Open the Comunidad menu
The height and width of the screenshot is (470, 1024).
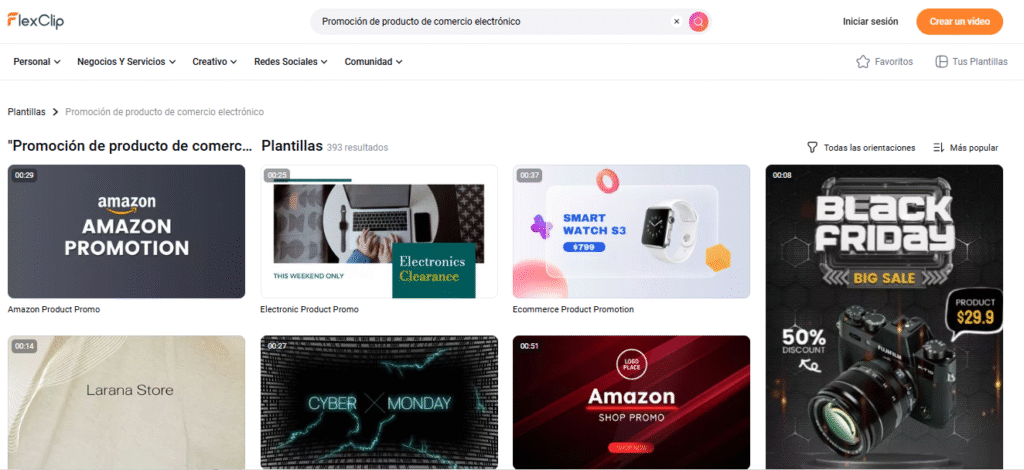point(374,62)
